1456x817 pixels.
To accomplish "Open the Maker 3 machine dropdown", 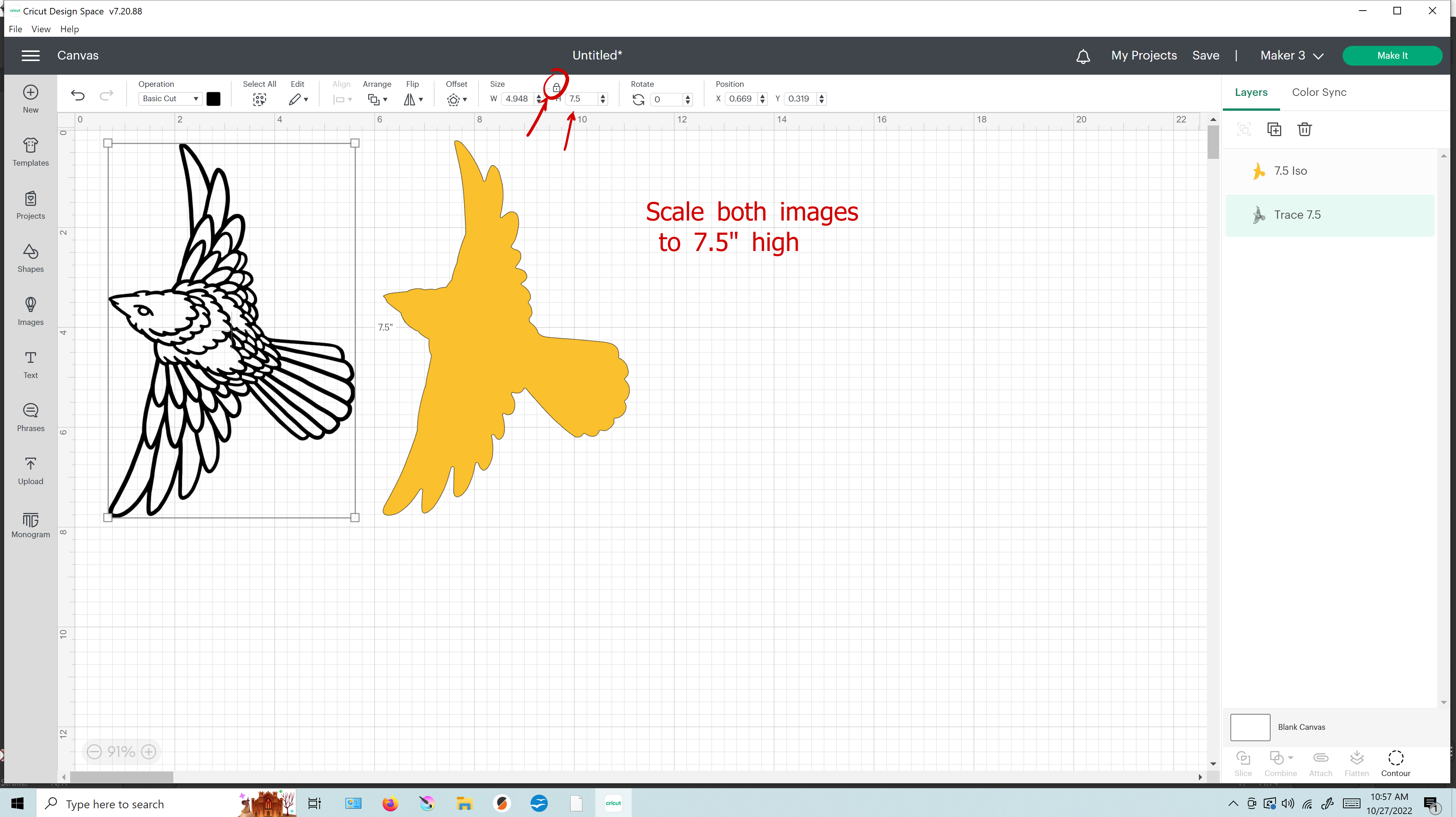I will click(x=1292, y=55).
